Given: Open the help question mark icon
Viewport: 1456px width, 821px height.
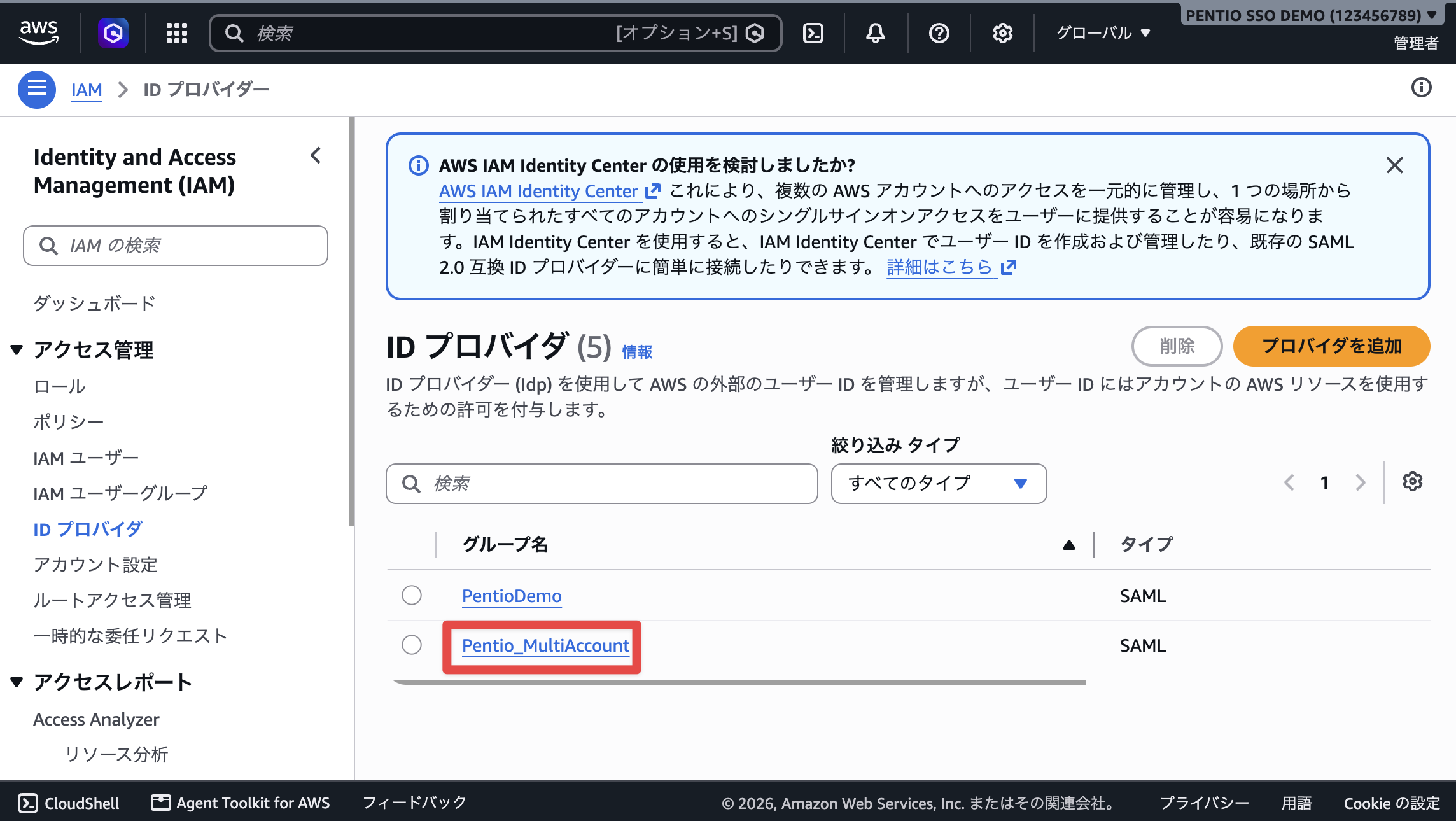Looking at the screenshot, I should tap(939, 33).
